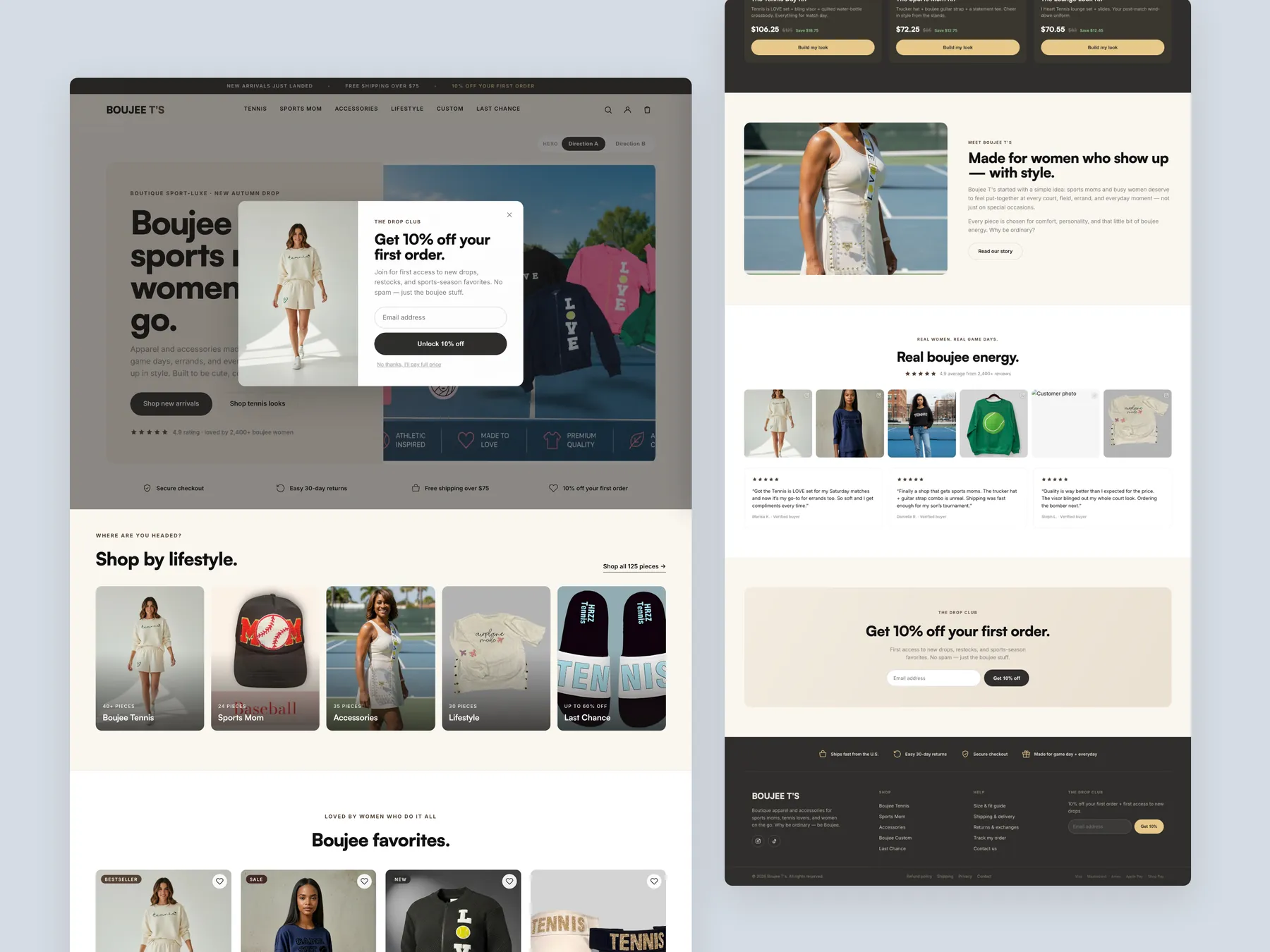This screenshot has width=1270, height=952.
Task: Open the Accessories nav menu
Action: tap(356, 109)
